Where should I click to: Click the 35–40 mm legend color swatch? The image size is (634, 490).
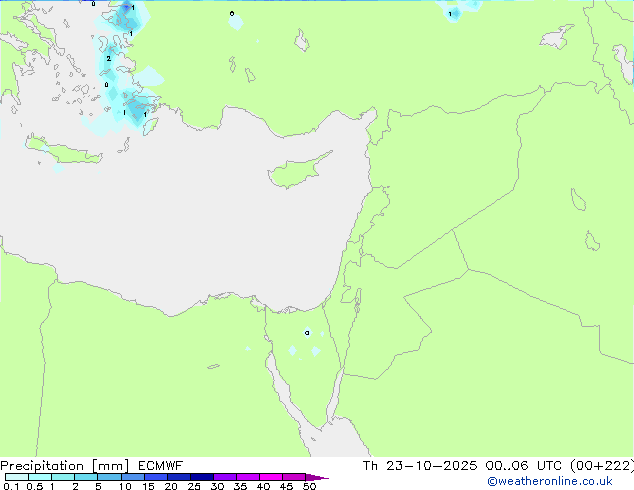coord(247,477)
